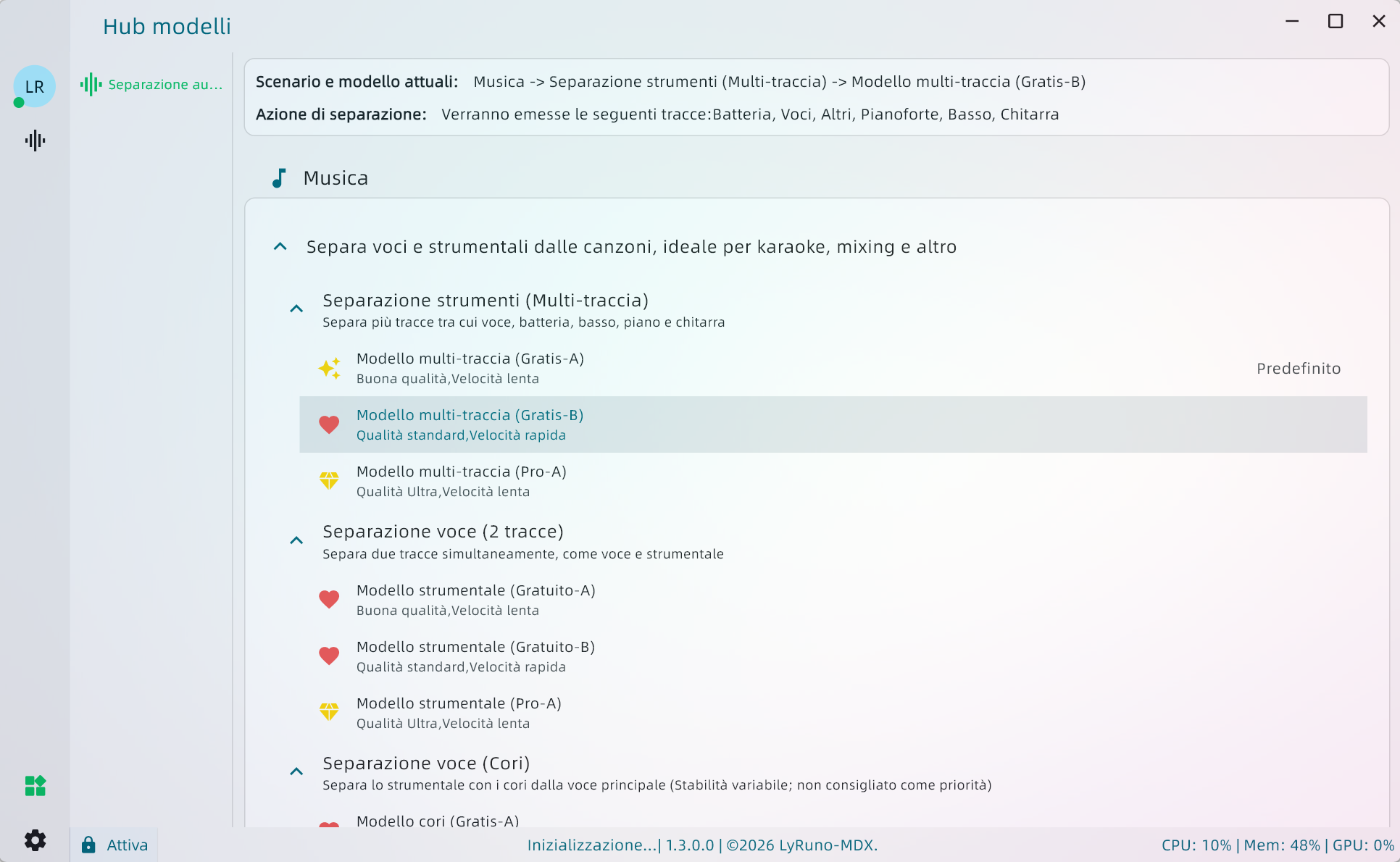Screen dimensions: 1400x862
Task: Click the LR user avatar icon
Action: pyautogui.click(x=34, y=86)
